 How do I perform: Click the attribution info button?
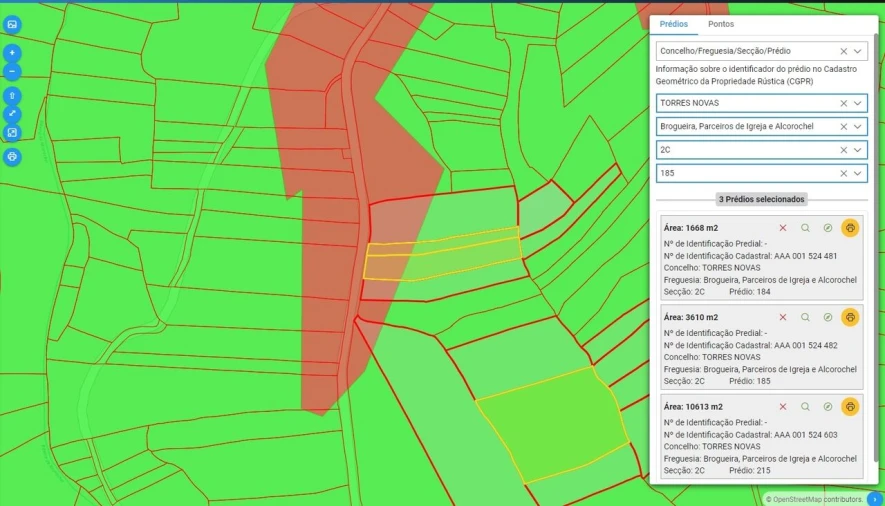(x=874, y=498)
